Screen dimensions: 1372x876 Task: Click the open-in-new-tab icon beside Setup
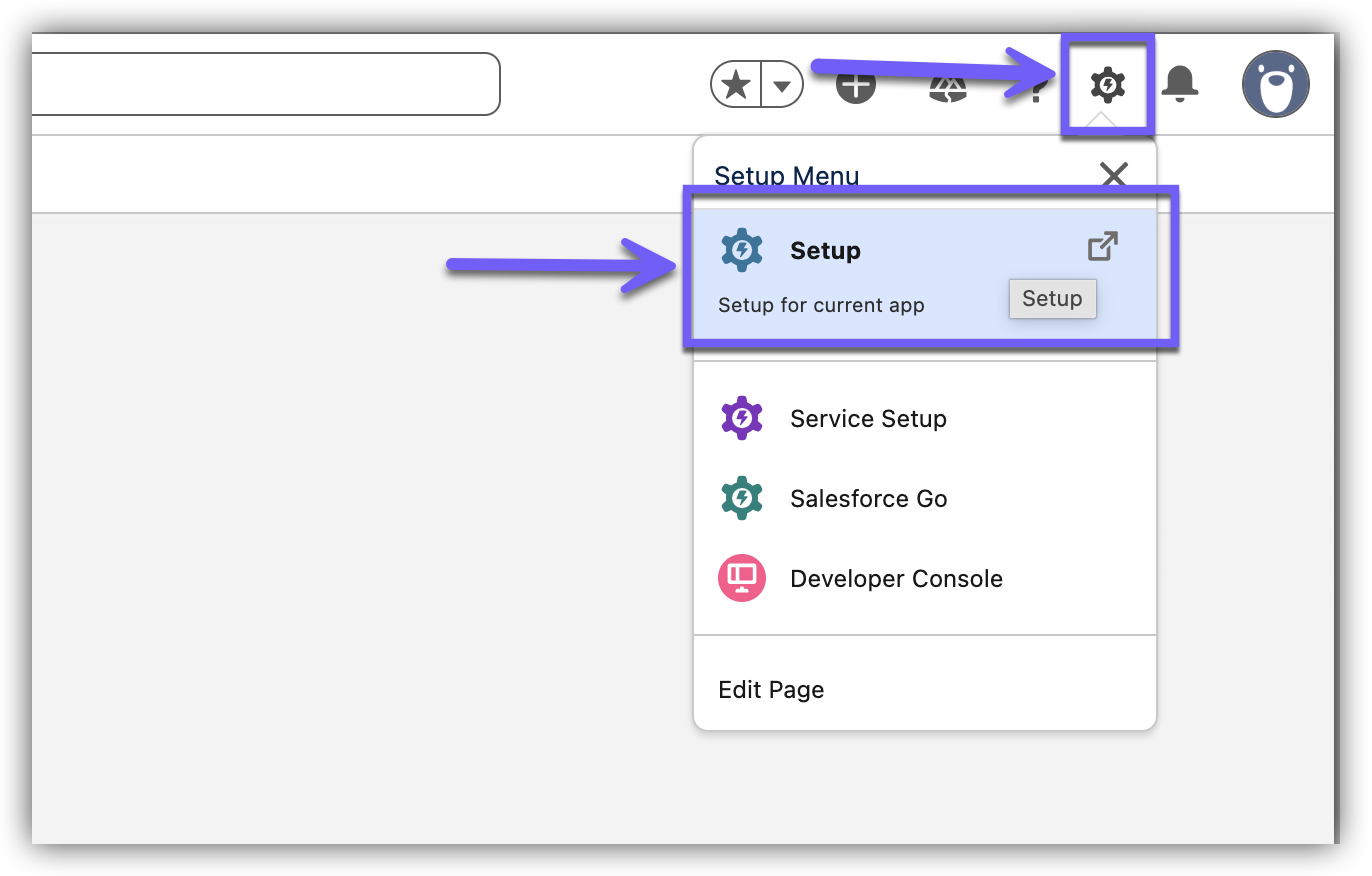pos(1102,247)
